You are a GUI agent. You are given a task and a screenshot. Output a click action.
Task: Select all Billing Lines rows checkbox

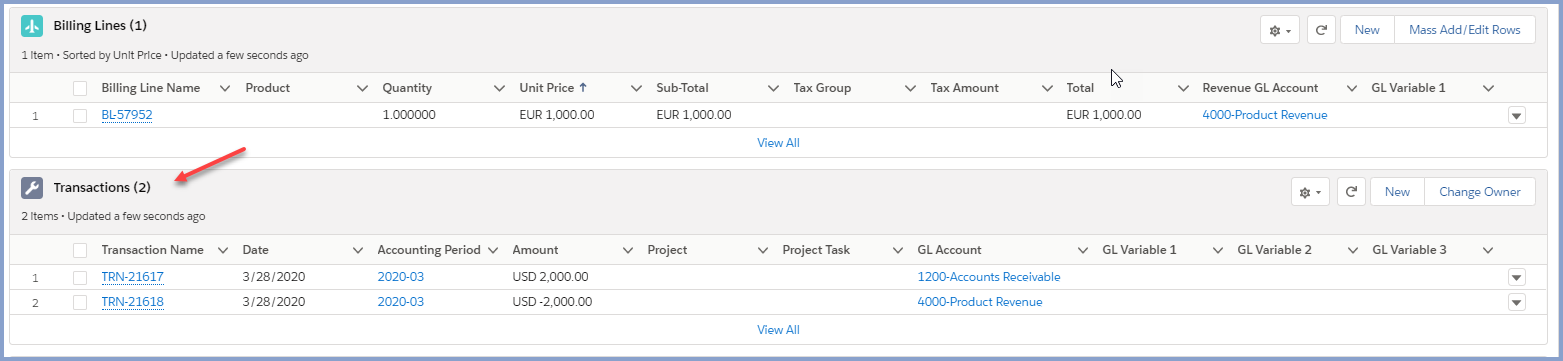click(x=80, y=88)
